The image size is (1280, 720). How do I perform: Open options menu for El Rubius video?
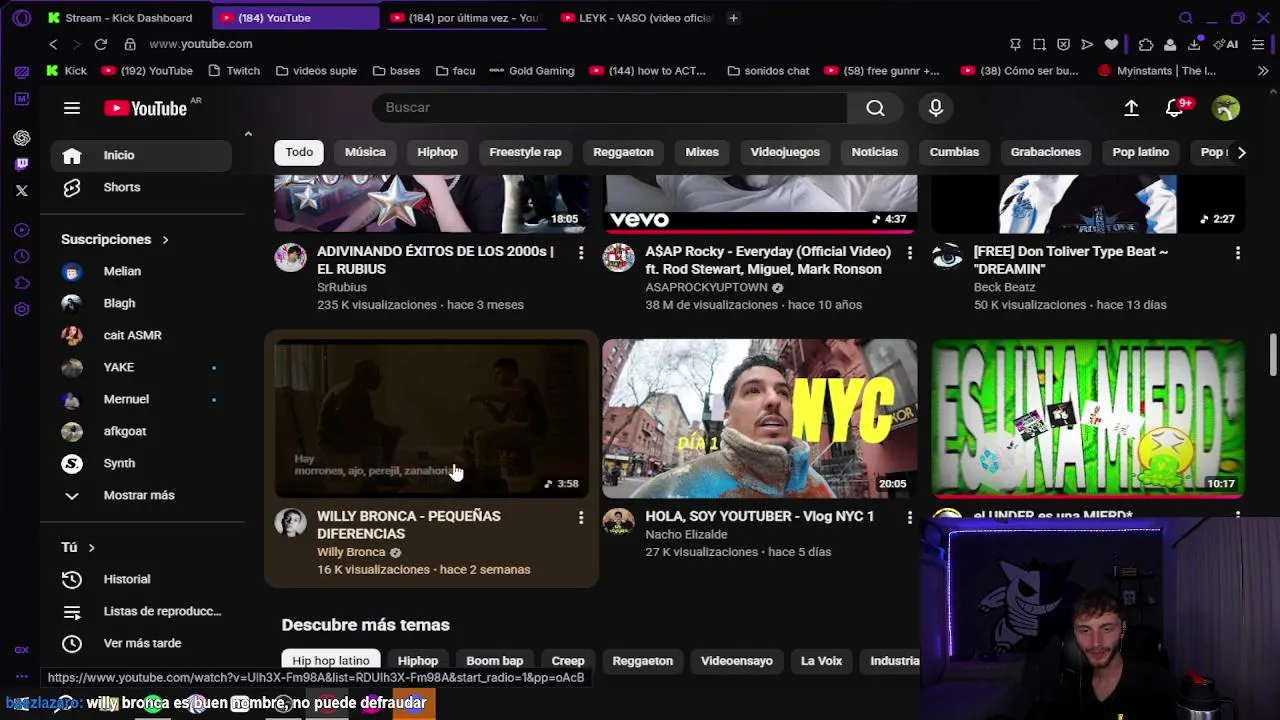[x=581, y=253]
